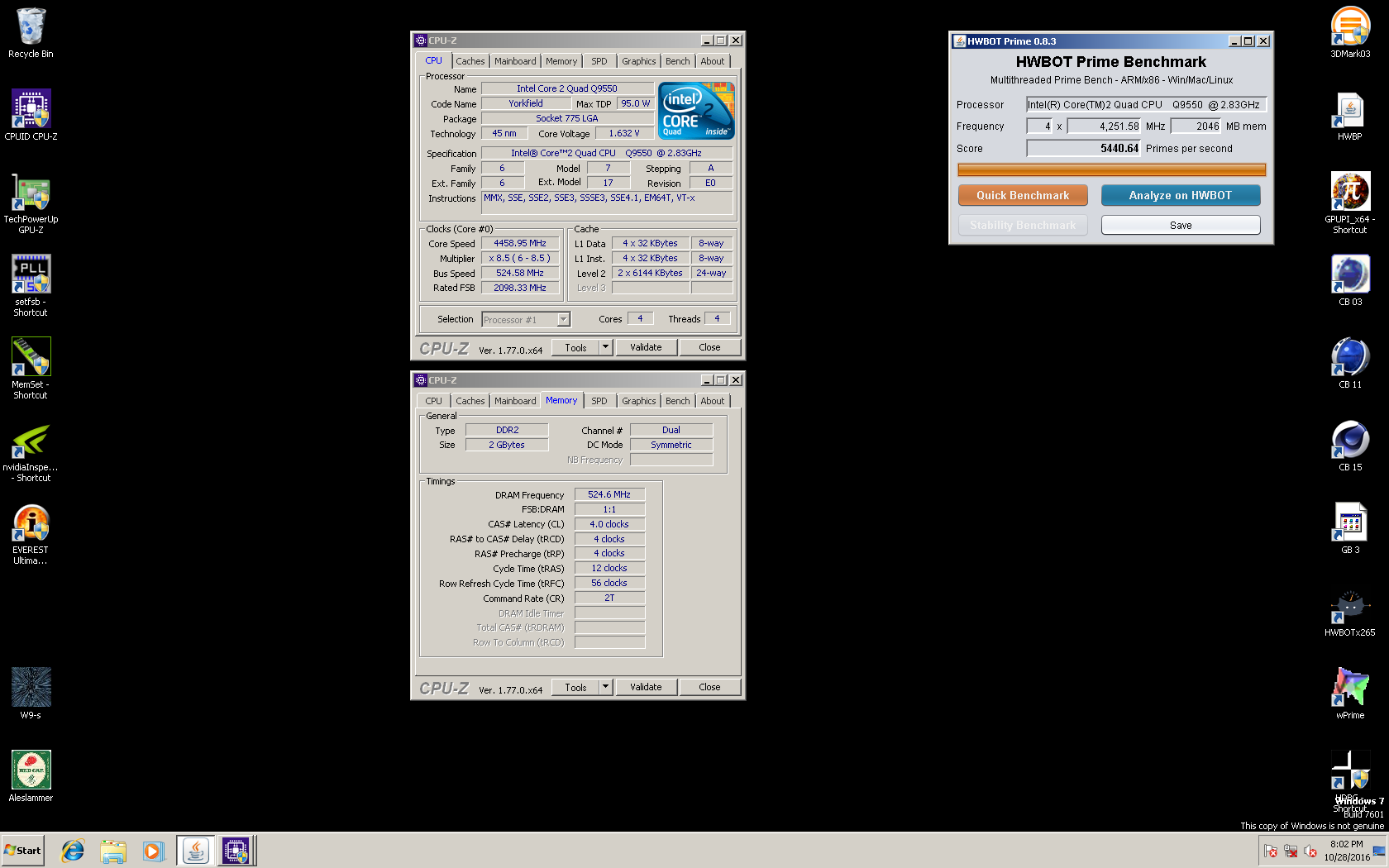The width and height of the screenshot is (1389, 868).
Task: Click Tools button in upper CPU-Z
Action: tap(575, 347)
